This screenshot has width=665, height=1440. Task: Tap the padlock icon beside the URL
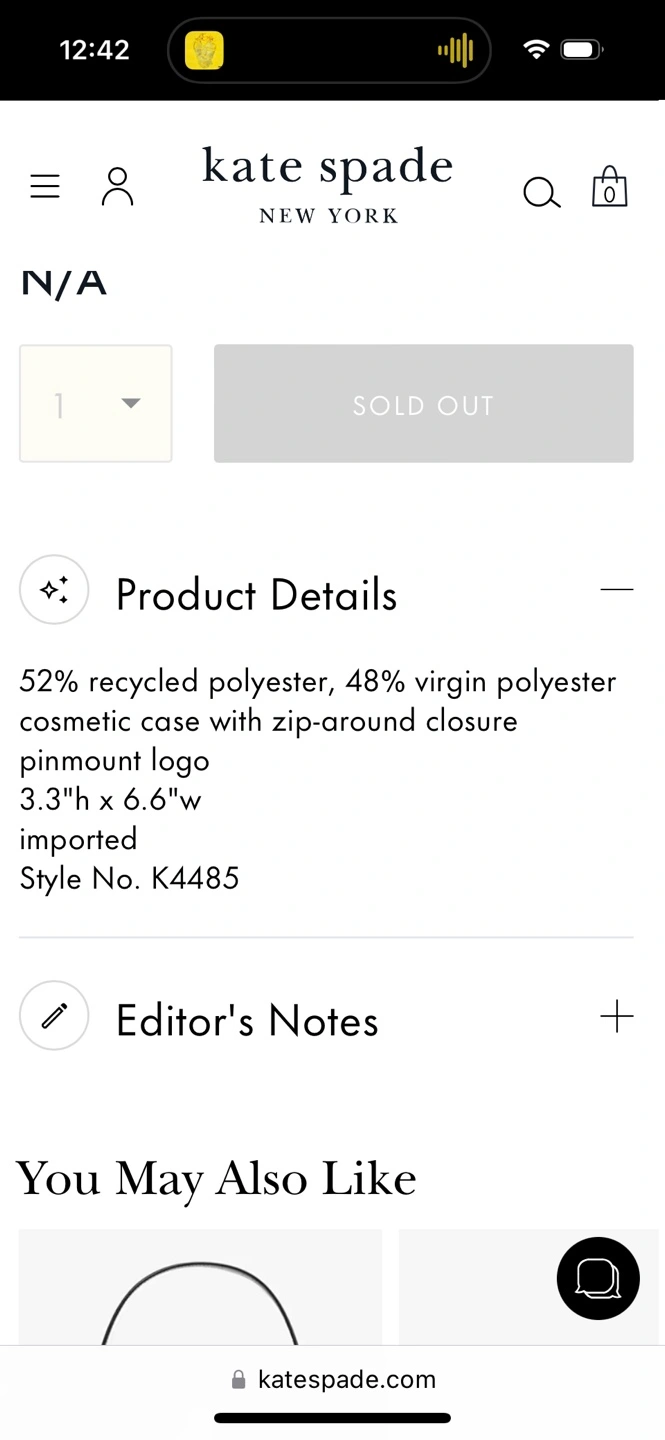pyautogui.click(x=238, y=1381)
